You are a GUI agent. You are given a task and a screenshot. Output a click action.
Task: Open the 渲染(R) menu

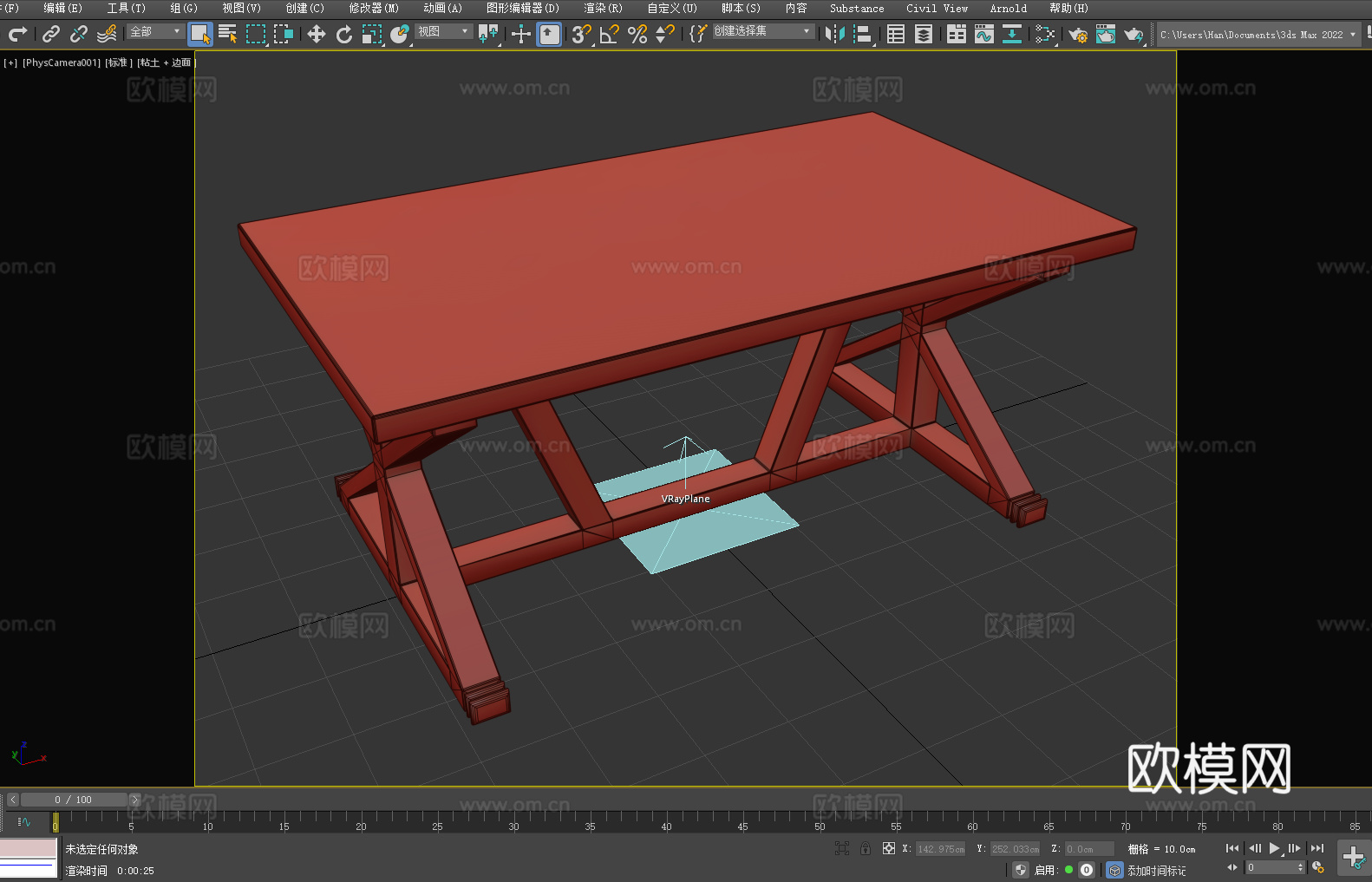click(604, 8)
